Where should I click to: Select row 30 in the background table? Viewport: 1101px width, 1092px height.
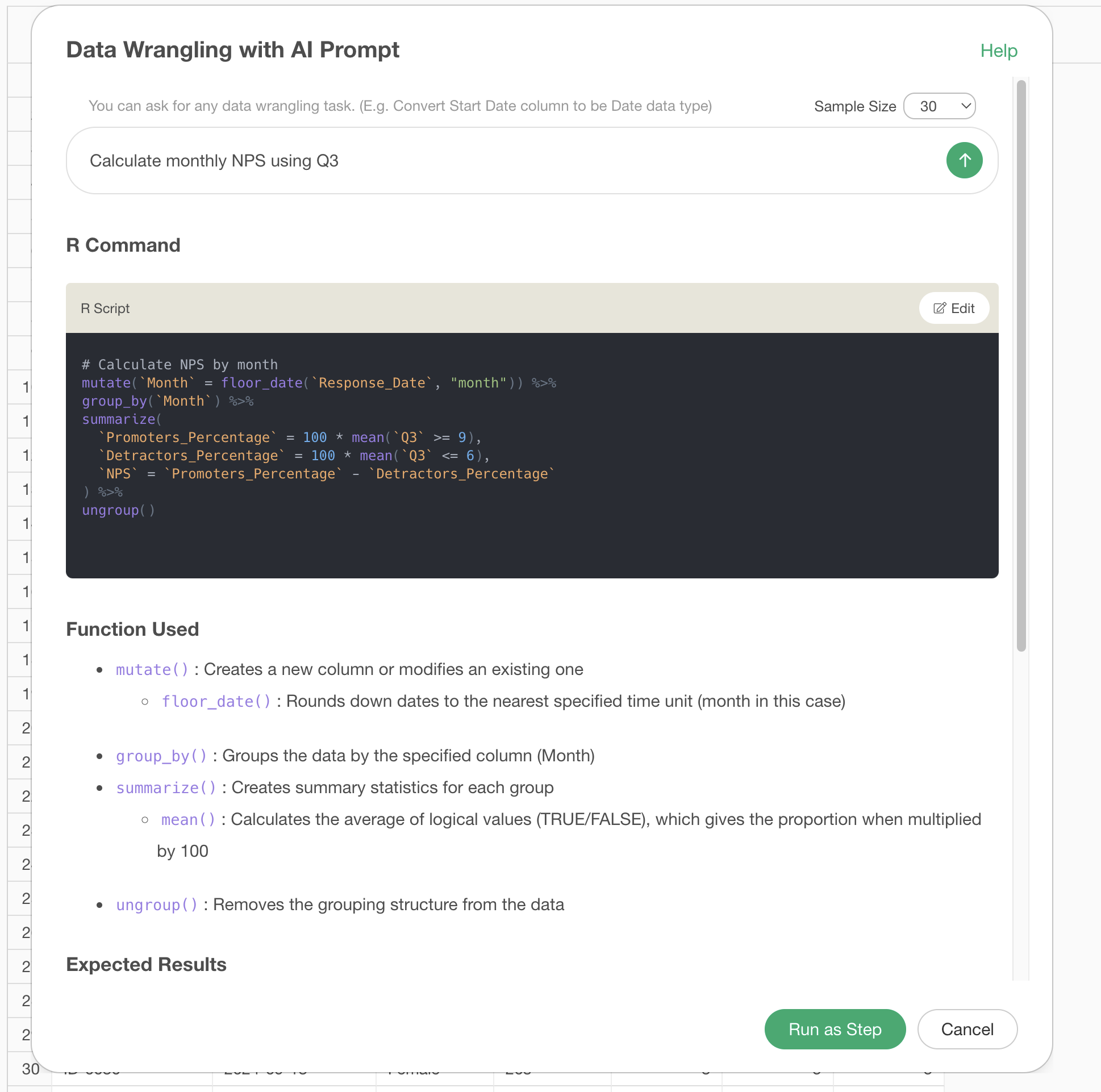(31, 1069)
